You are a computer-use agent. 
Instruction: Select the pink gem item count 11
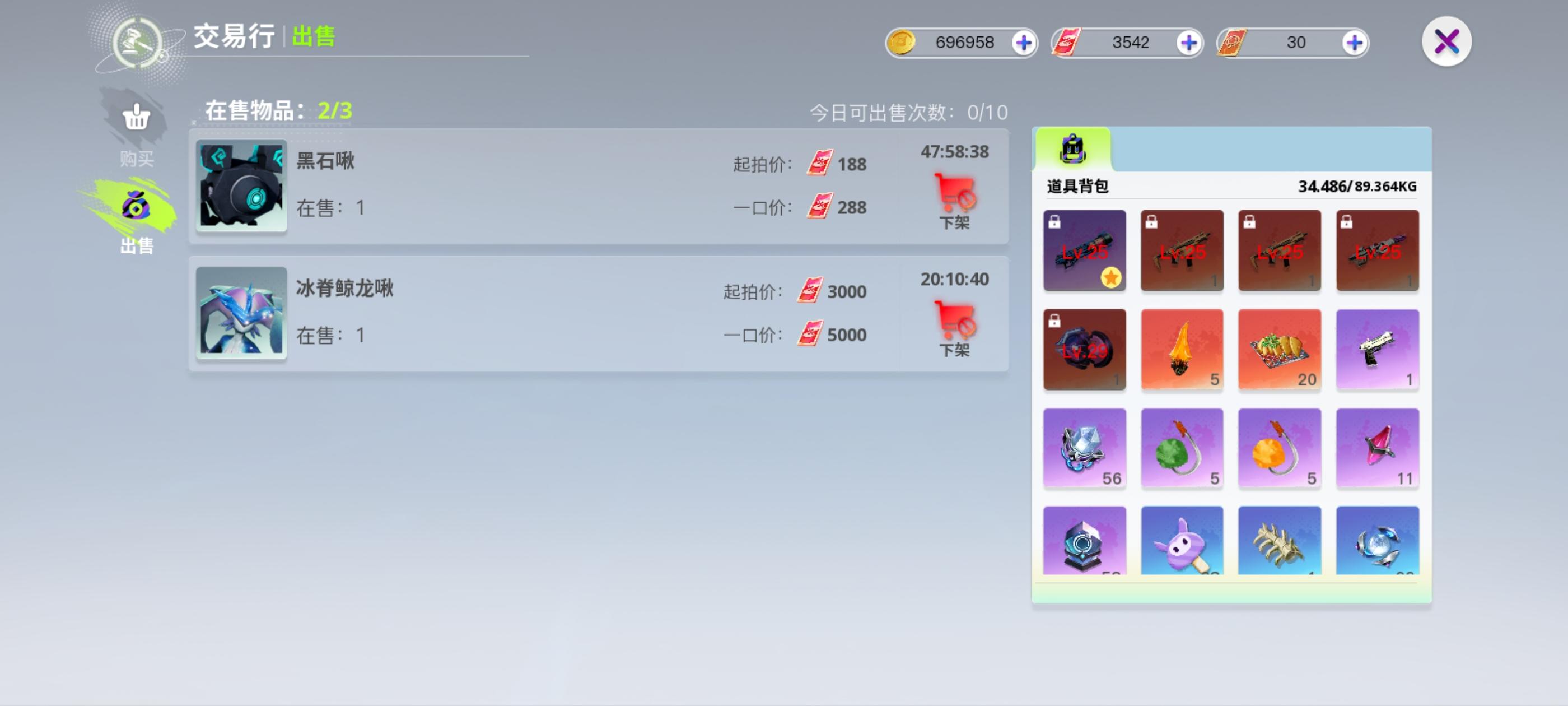point(1378,448)
